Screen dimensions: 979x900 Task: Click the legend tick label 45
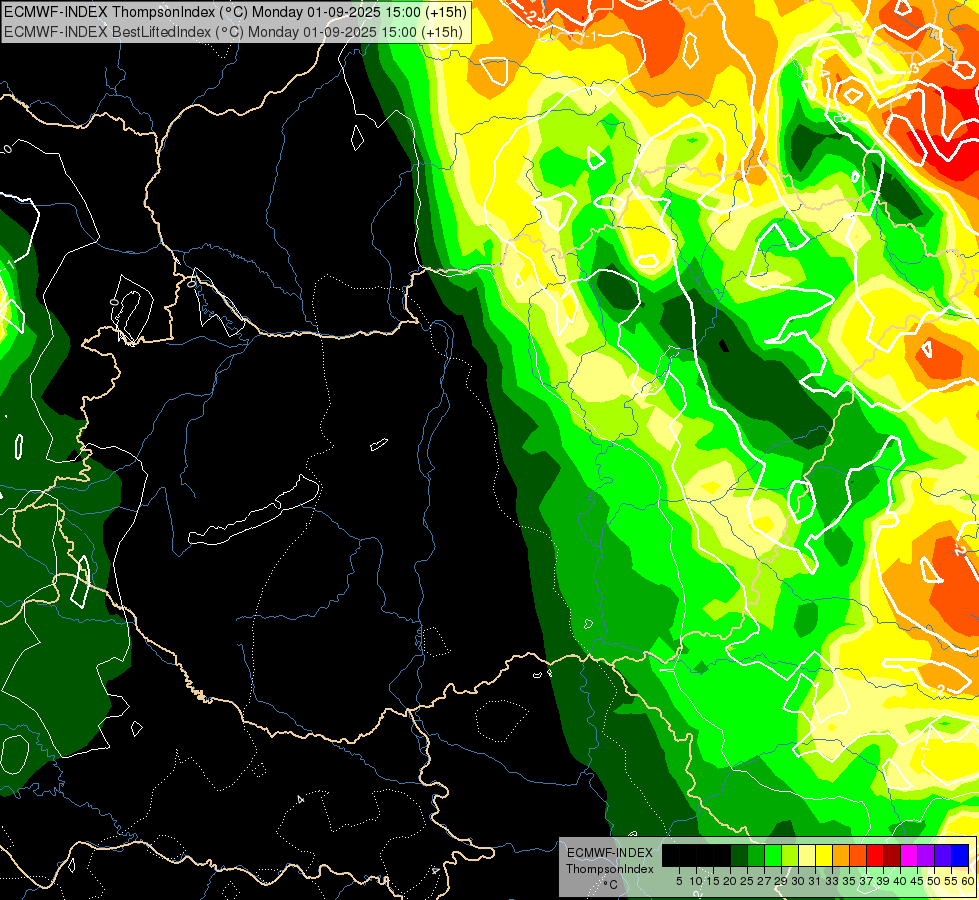pyautogui.click(x=917, y=881)
